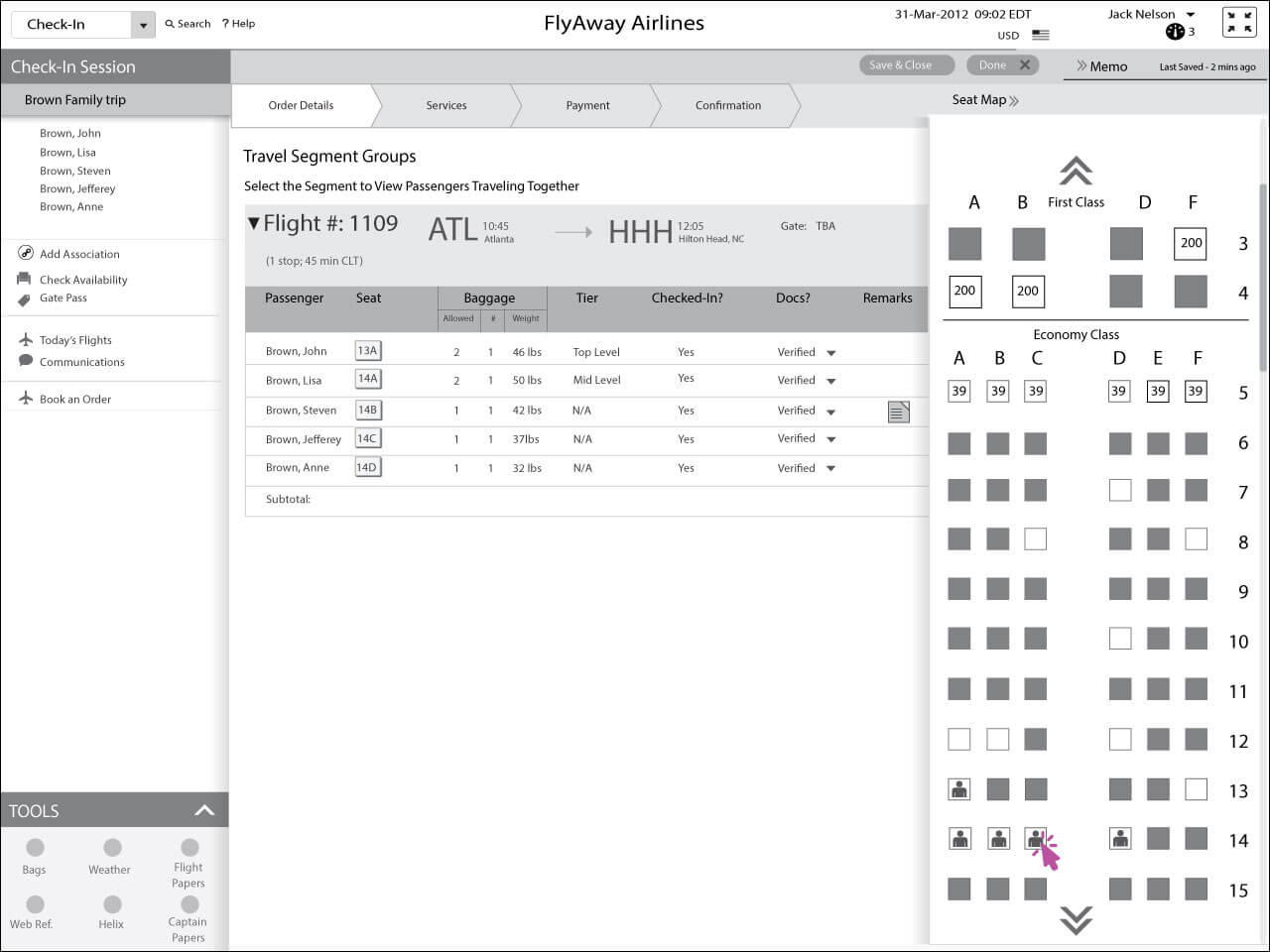Viewport: 1270px width, 952px height.
Task: Open the Weather tool
Action: tap(112, 848)
